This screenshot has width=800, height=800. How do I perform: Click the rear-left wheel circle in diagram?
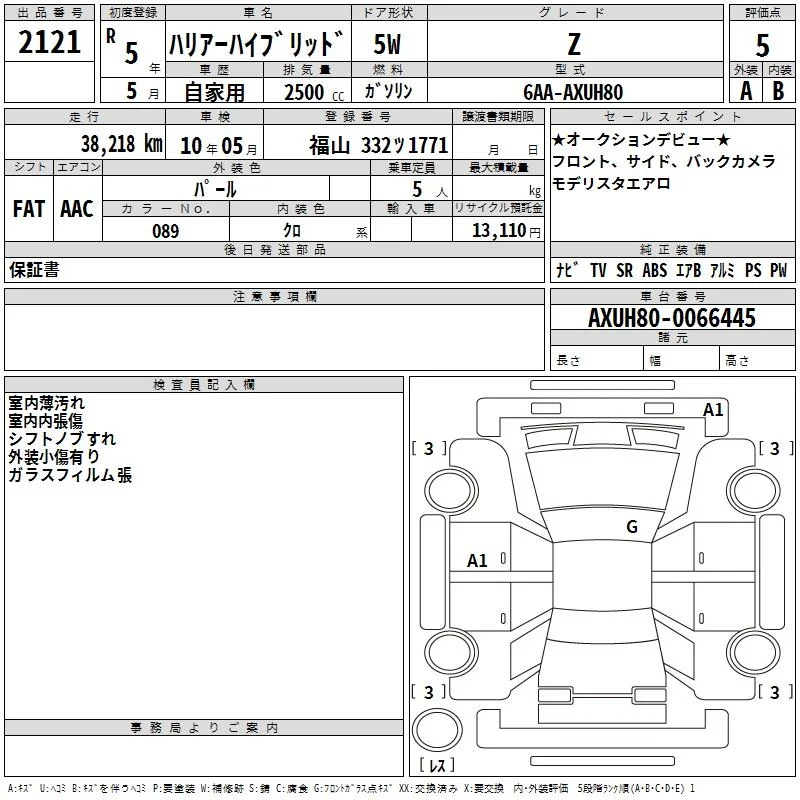tap(451, 653)
